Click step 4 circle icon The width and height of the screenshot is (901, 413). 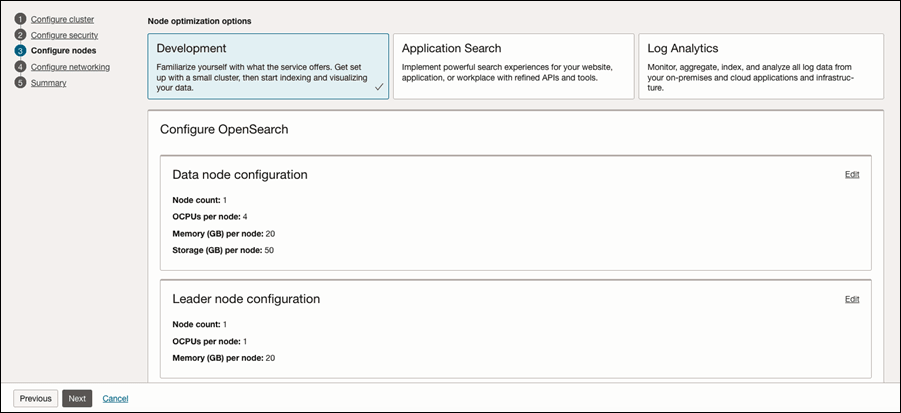click(x=21, y=67)
